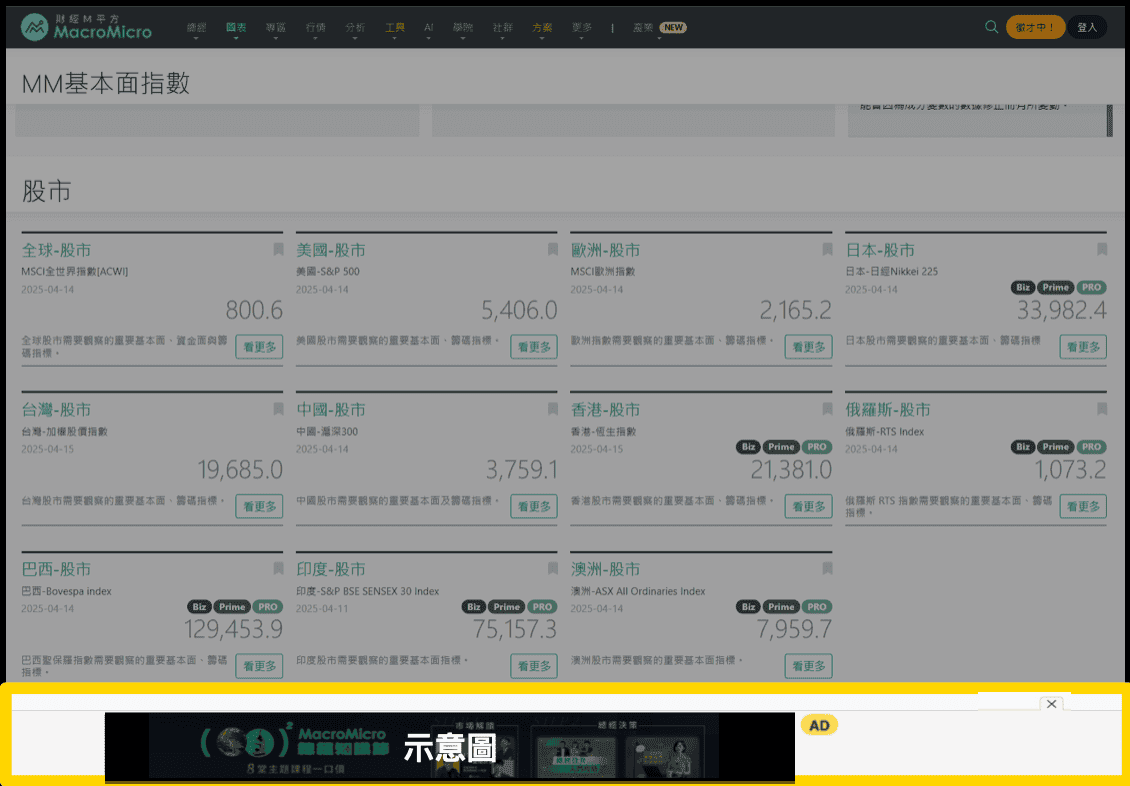Bookmark the 澳洲-股市 card

[827, 568]
